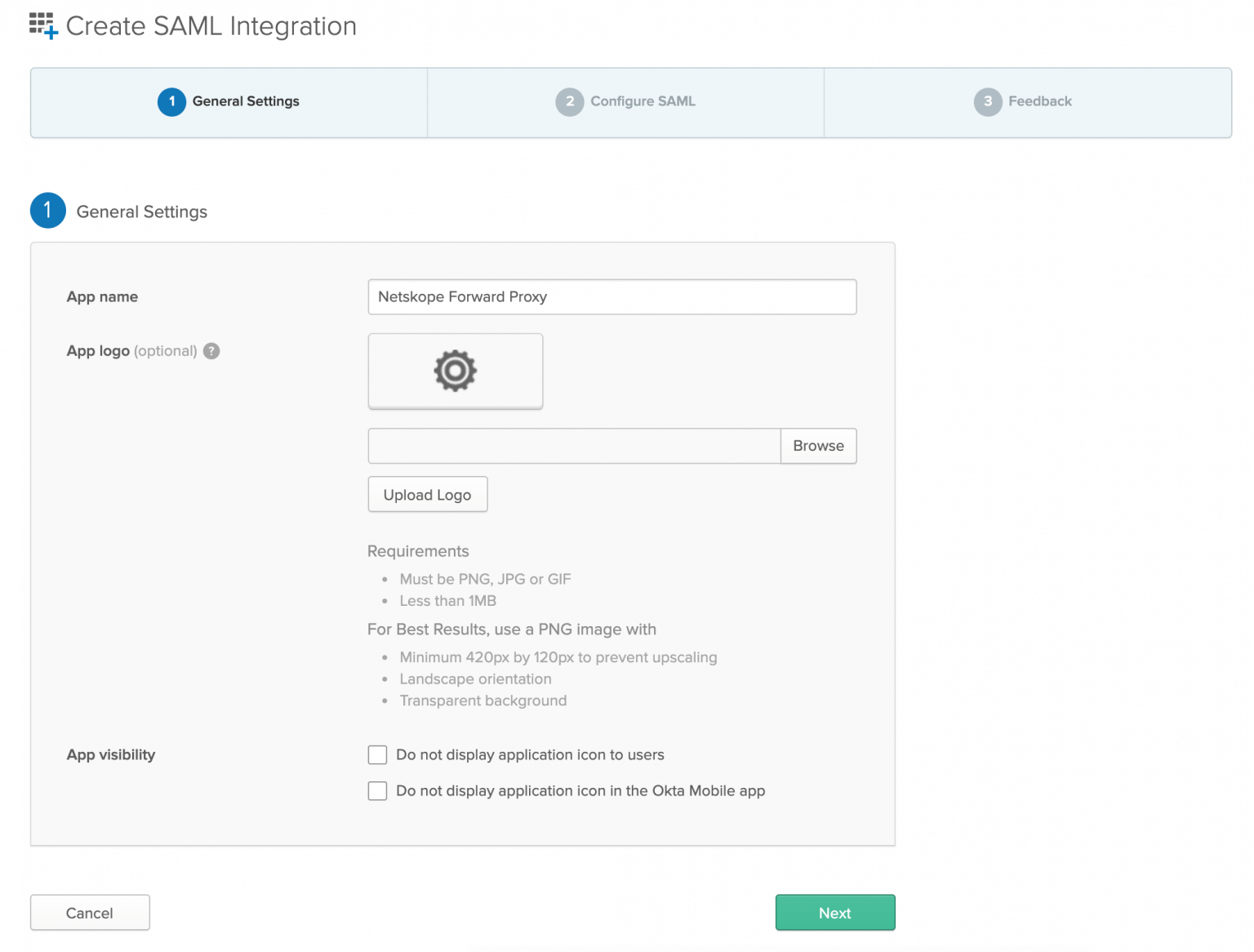
Task: Click the General Settings section number badge
Action: [47, 211]
